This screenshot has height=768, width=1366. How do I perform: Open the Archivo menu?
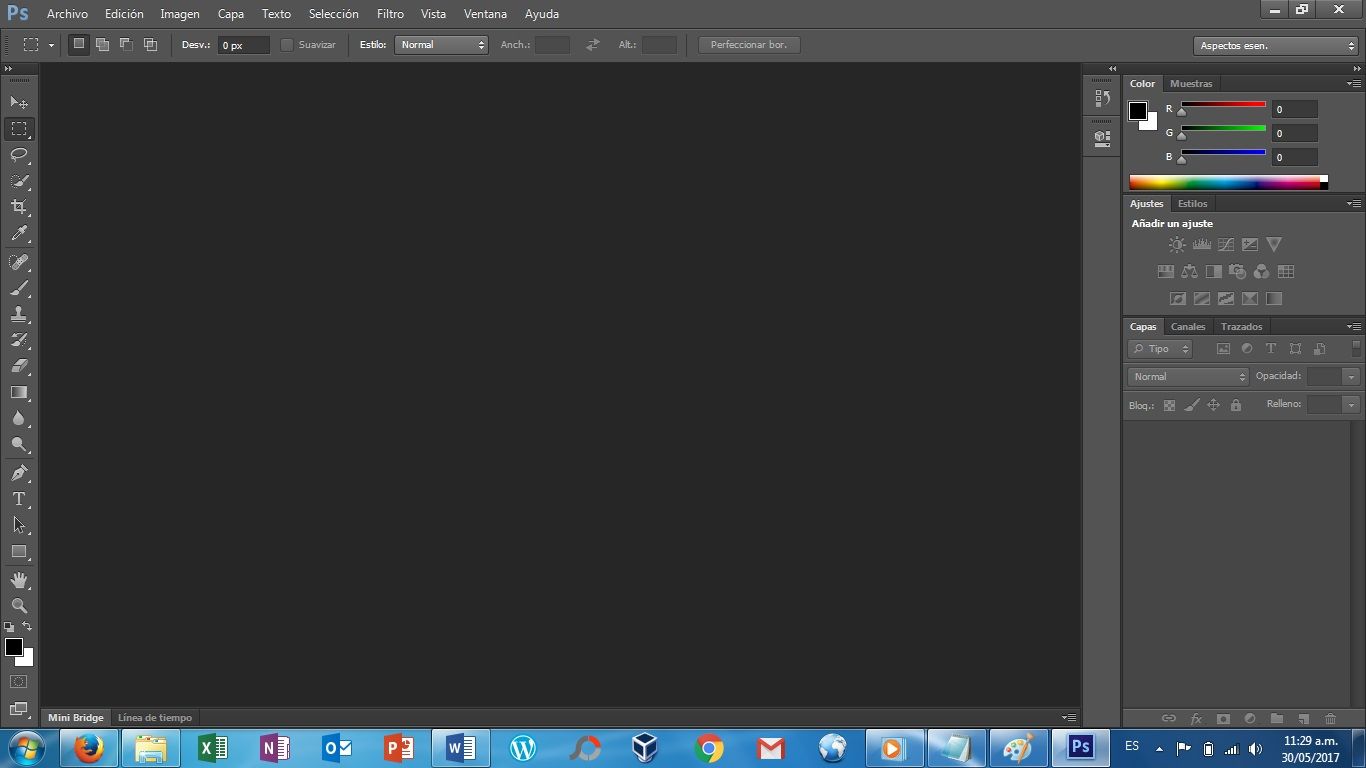coord(67,14)
